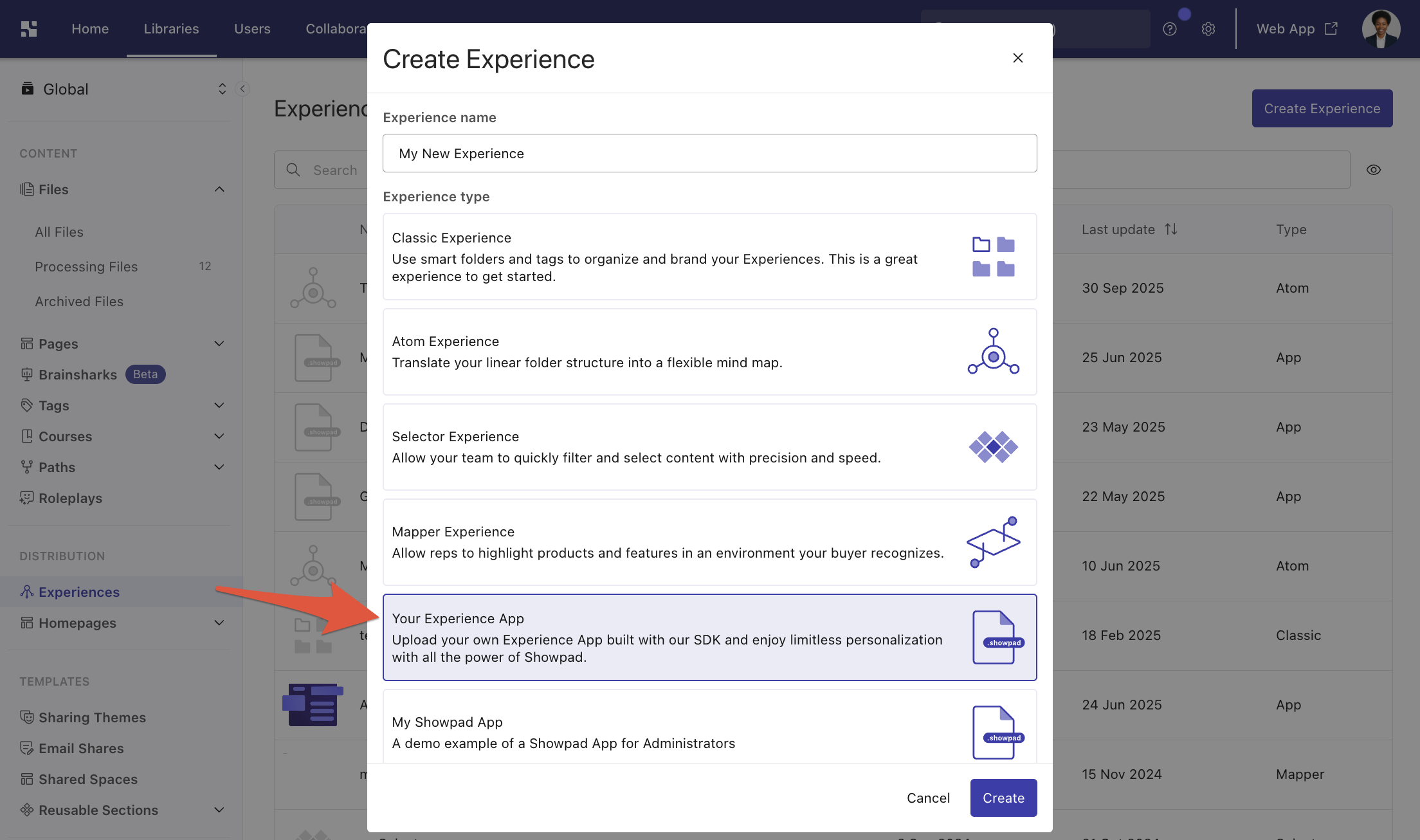Toggle the eye visibility icon
1420x840 pixels.
coord(1374,170)
